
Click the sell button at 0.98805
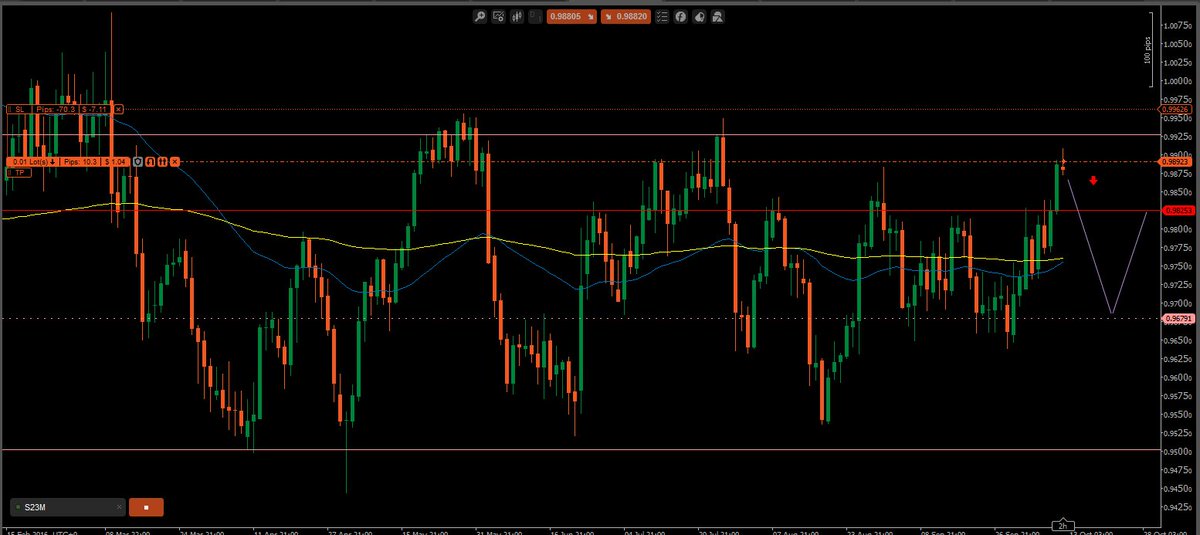click(x=572, y=17)
